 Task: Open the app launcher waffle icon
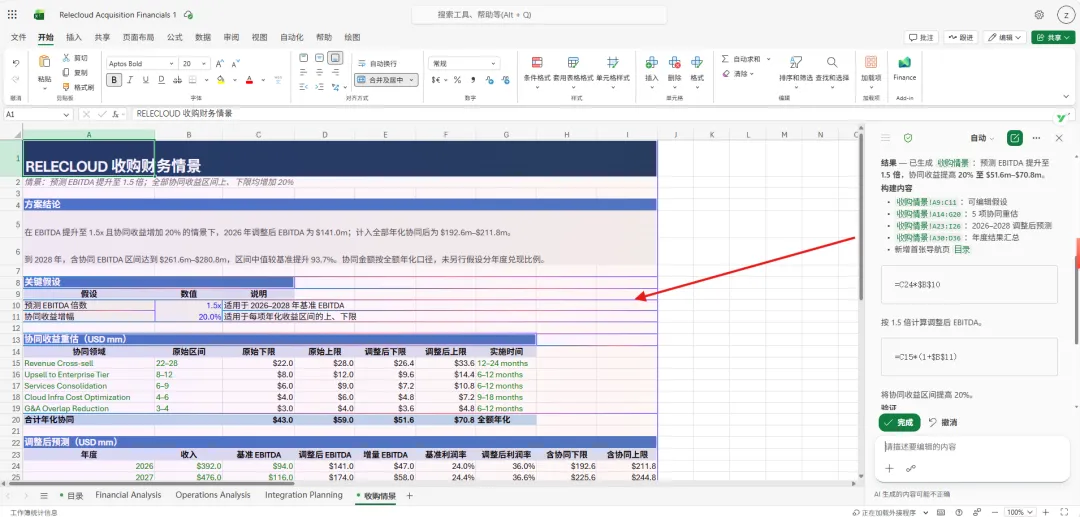(12, 14)
